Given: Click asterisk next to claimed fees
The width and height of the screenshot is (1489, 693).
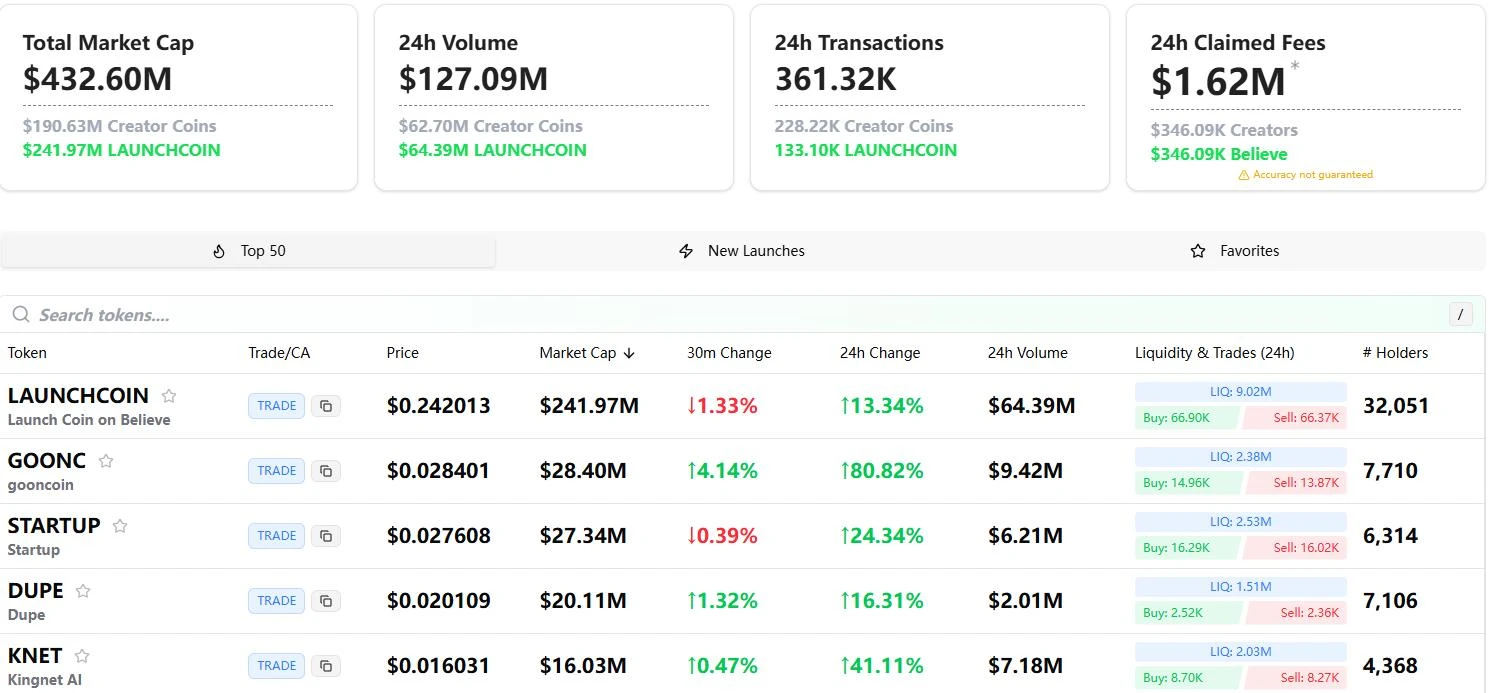Looking at the screenshot, I should 1295,67.
